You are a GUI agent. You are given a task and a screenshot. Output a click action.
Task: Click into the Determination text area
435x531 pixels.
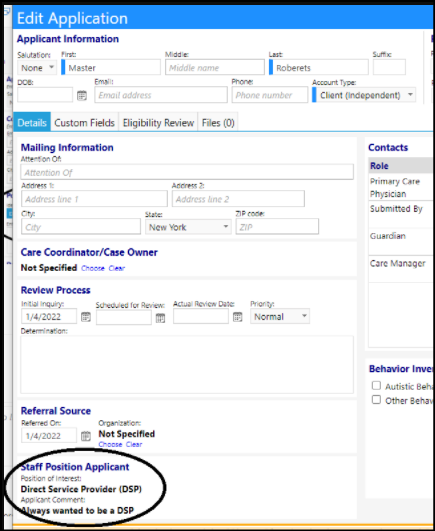tap(187, 364)
